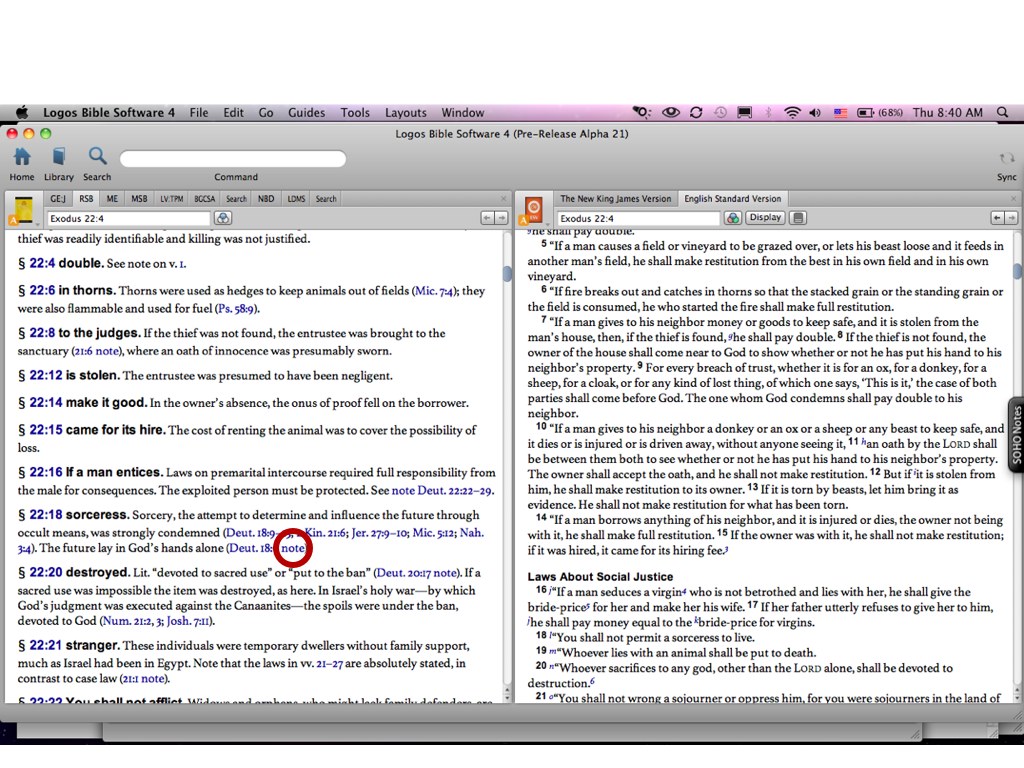Viewport: 1024px width, 768px height.
Task: Open the Search tool in toolbar
Action: (97, 163)
